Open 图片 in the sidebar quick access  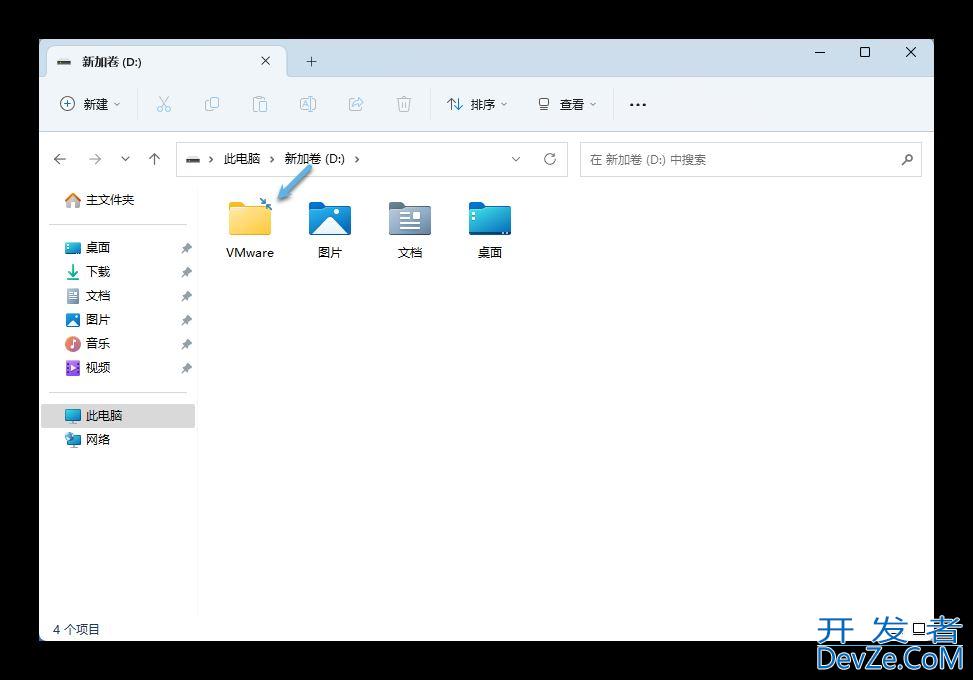click(87, 320)
